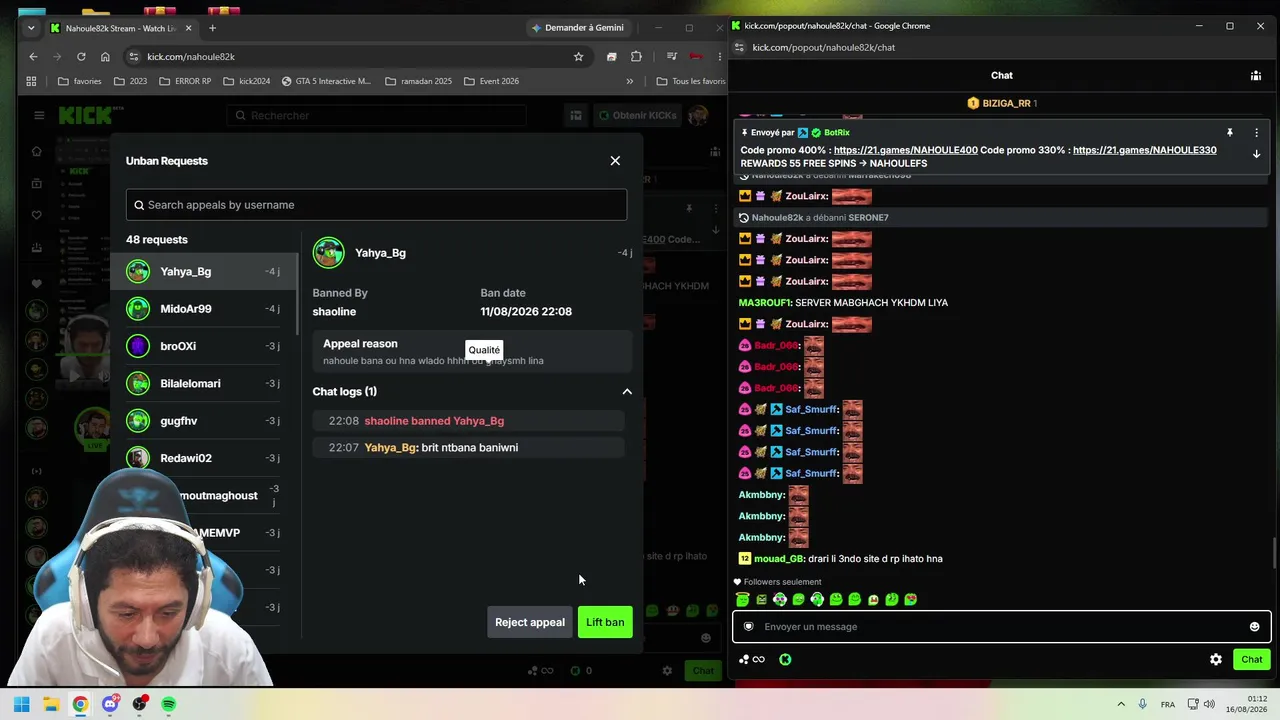This screenshot has height=720, width=1280.
Task: Search appeals by username field
Action: [376, 205]
